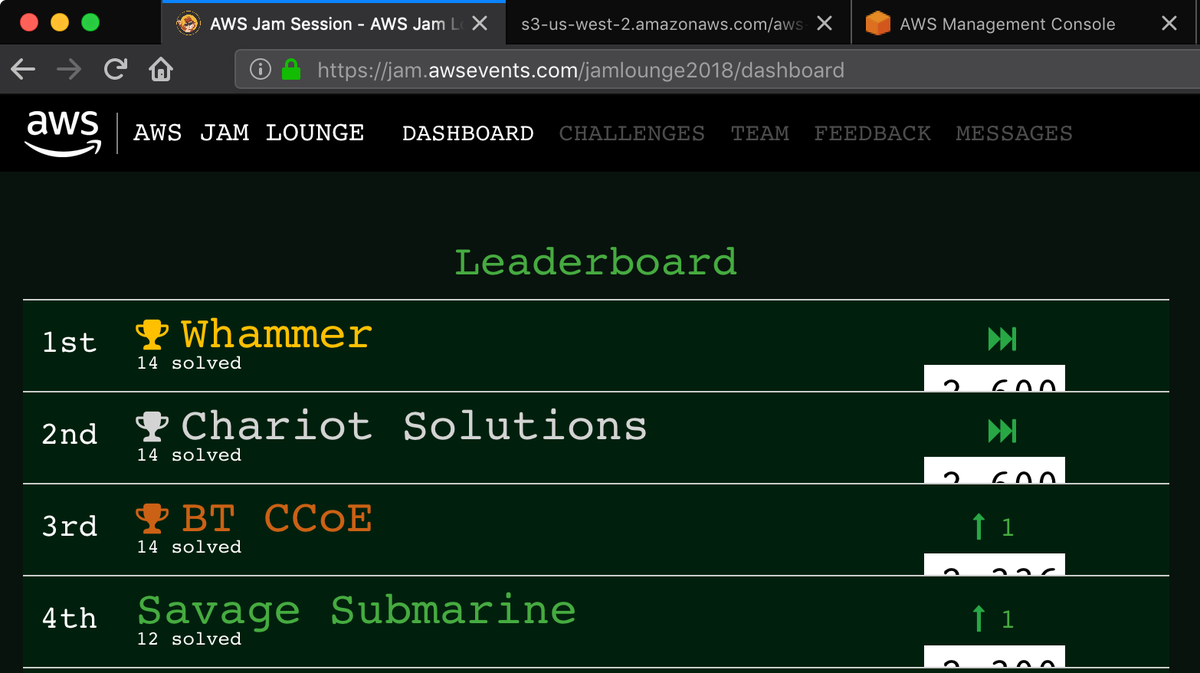Image resolution: width=1200 pixels, height=673 pixels.
Task: Open the TEAM nav item
Action: tap(760, 133)
